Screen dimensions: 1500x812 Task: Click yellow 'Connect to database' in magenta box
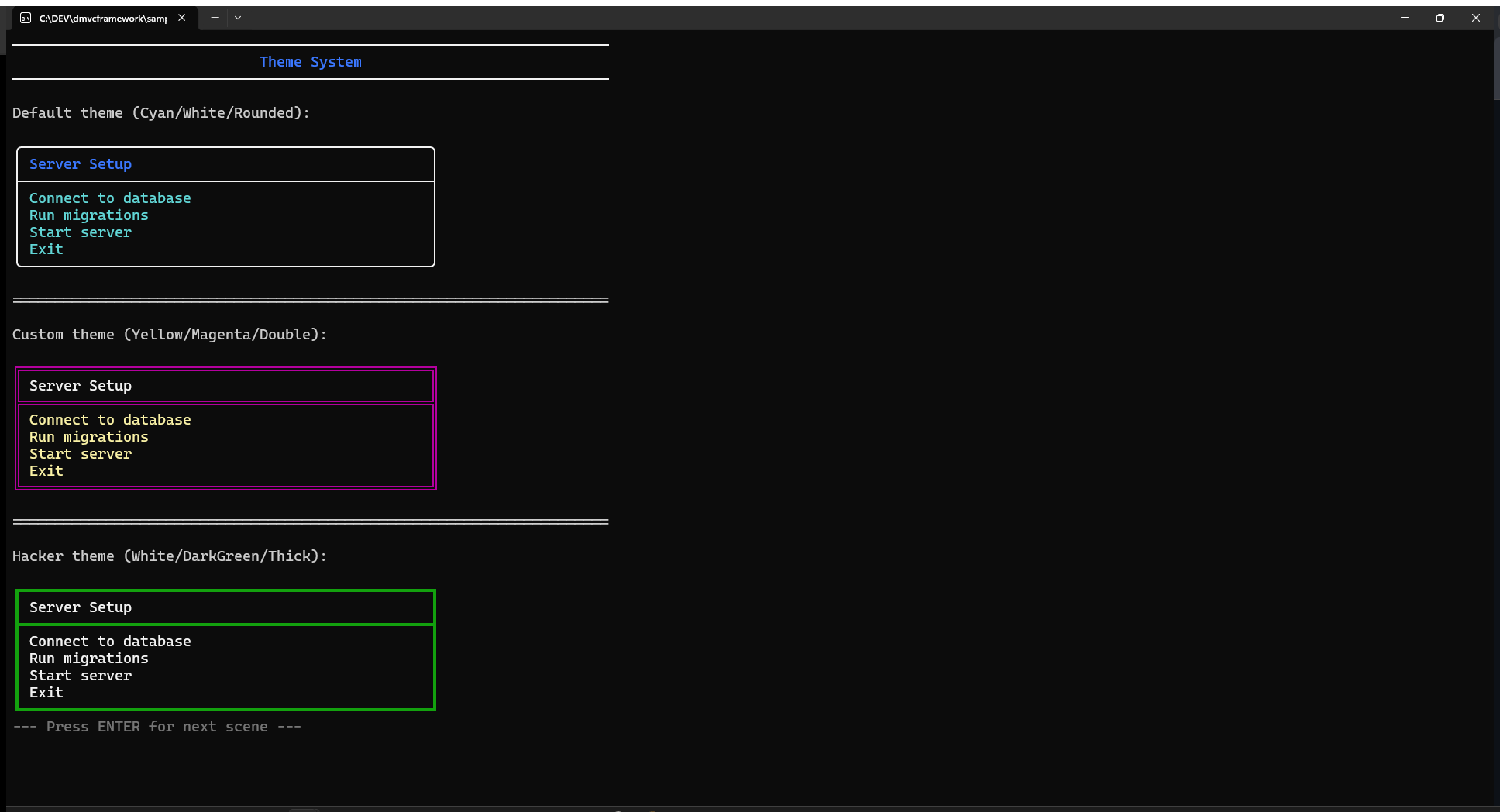click(x=110, y=420)
